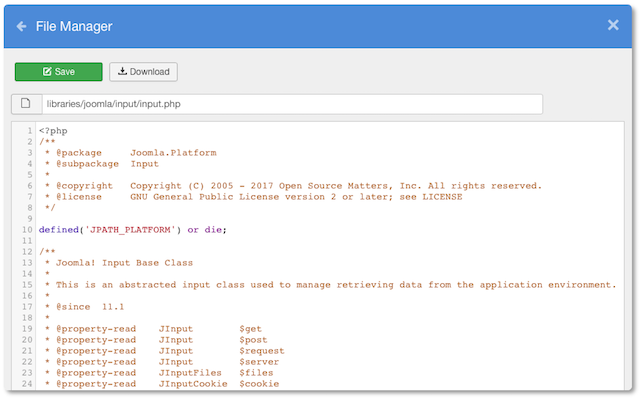Viewport: 640px width, 399px height.
Task: Click the @since 11.1 comment line
Action: (x=84, y=307)
